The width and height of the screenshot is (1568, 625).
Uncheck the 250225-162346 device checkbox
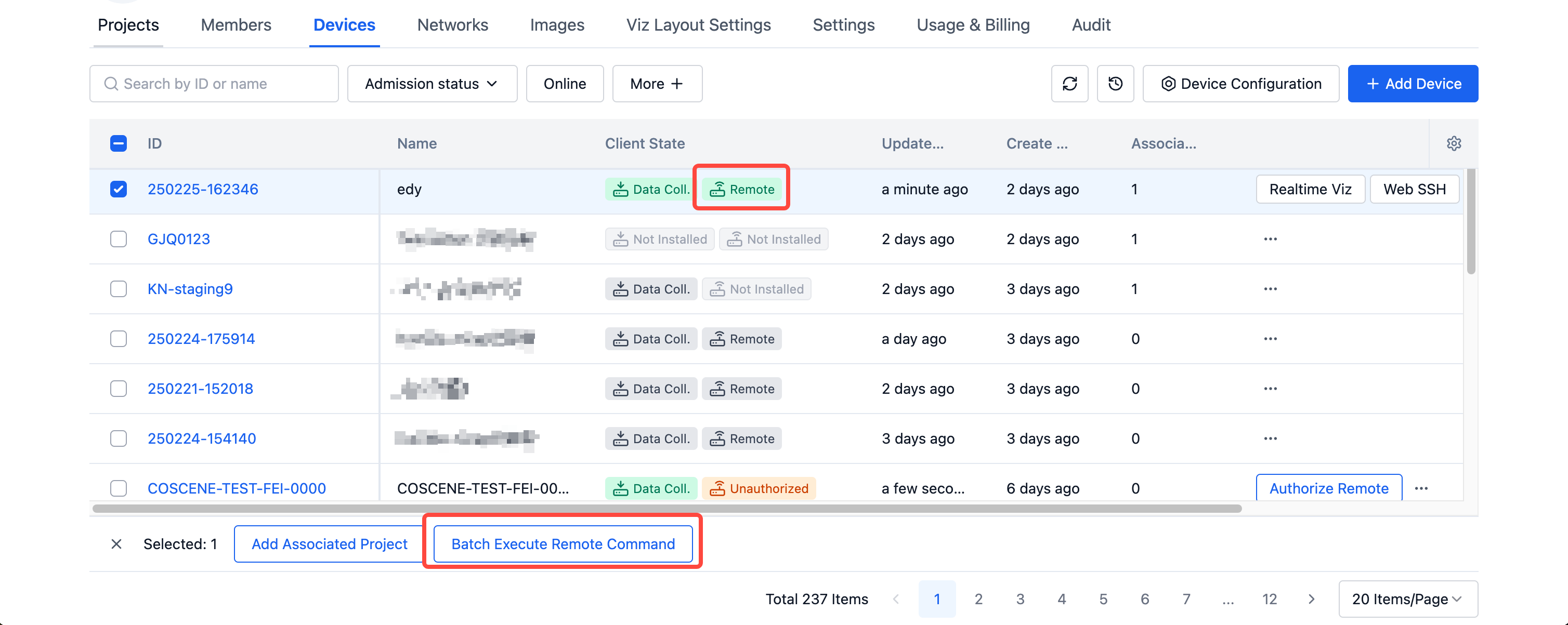click(x=119, y=189)
